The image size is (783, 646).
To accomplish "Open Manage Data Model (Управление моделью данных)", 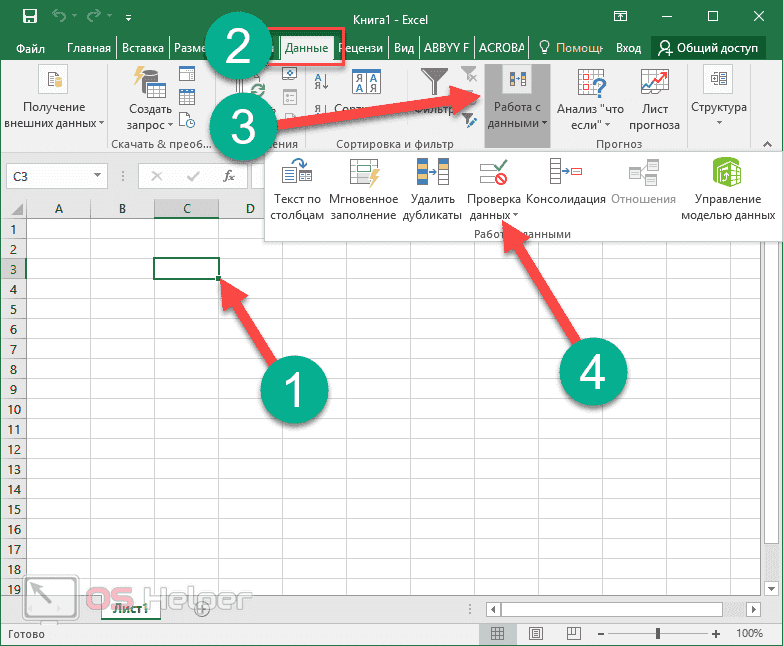I will click(x=726, y=174).
